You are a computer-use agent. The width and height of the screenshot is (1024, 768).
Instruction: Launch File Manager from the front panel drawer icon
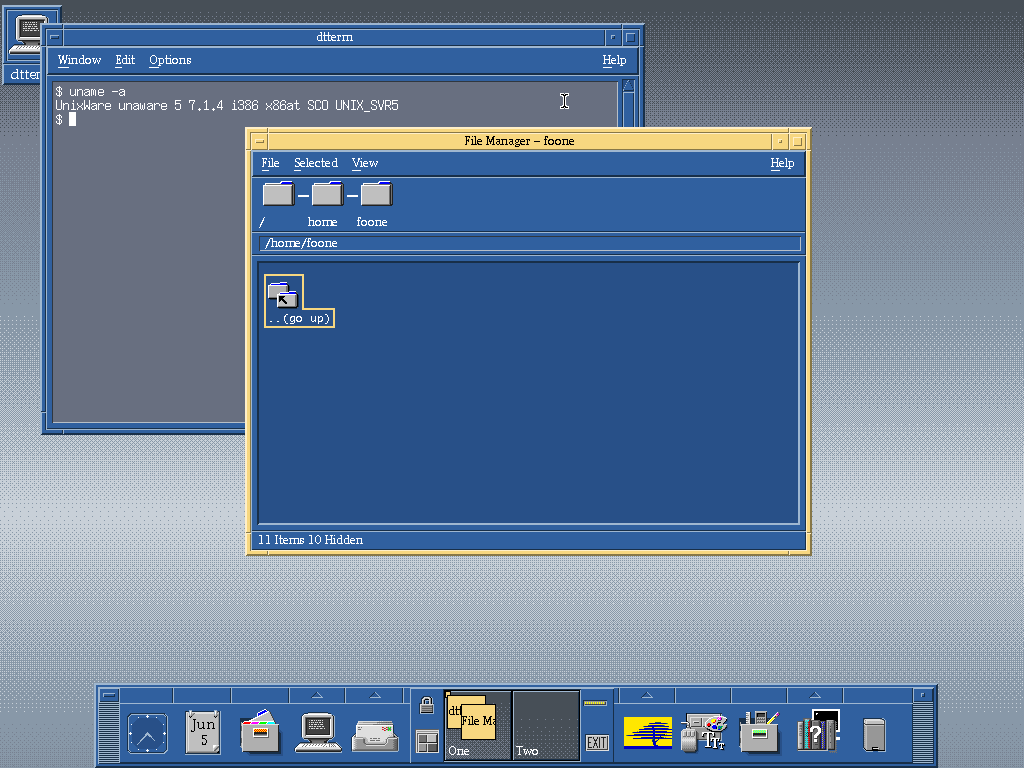pos(260,733)
